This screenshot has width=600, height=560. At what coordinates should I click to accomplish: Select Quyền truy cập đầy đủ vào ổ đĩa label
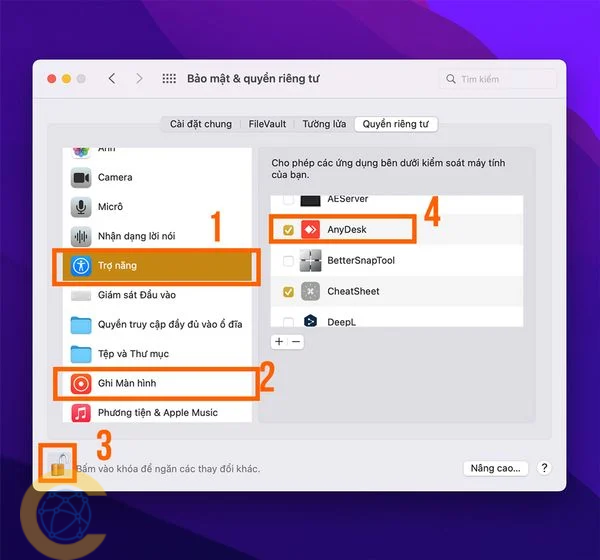170,325
